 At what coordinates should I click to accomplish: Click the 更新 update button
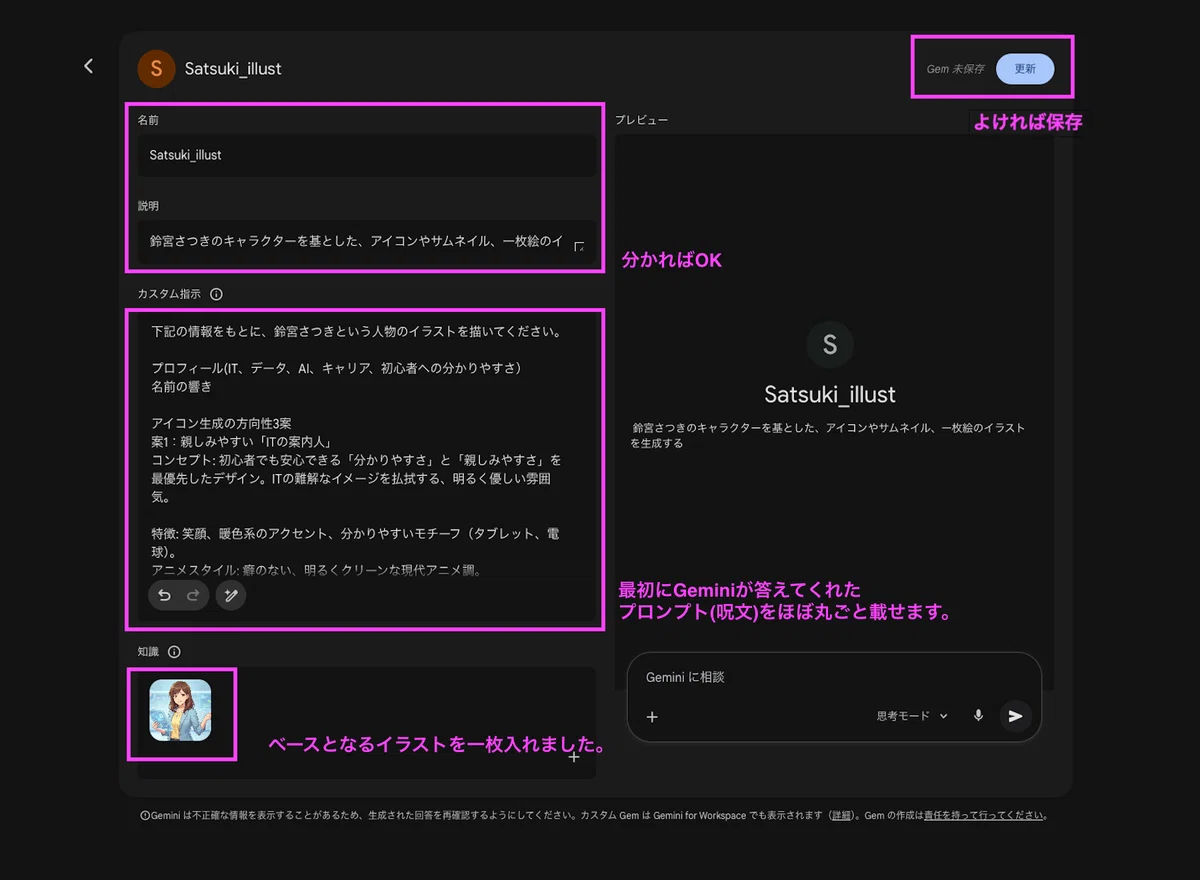pyautogui.click(x=1025, y=69)
